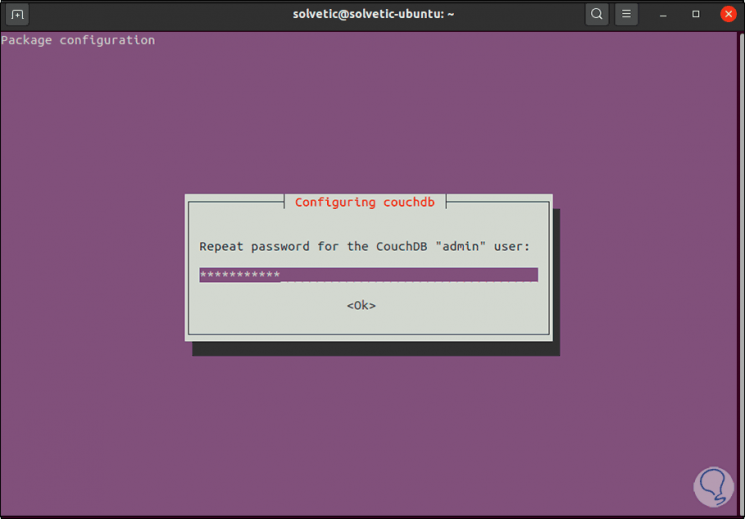Image resolution: width=745 pixels, height=519 pixels.
Task: Maximize the terminal window
Action: click(696, 14)
